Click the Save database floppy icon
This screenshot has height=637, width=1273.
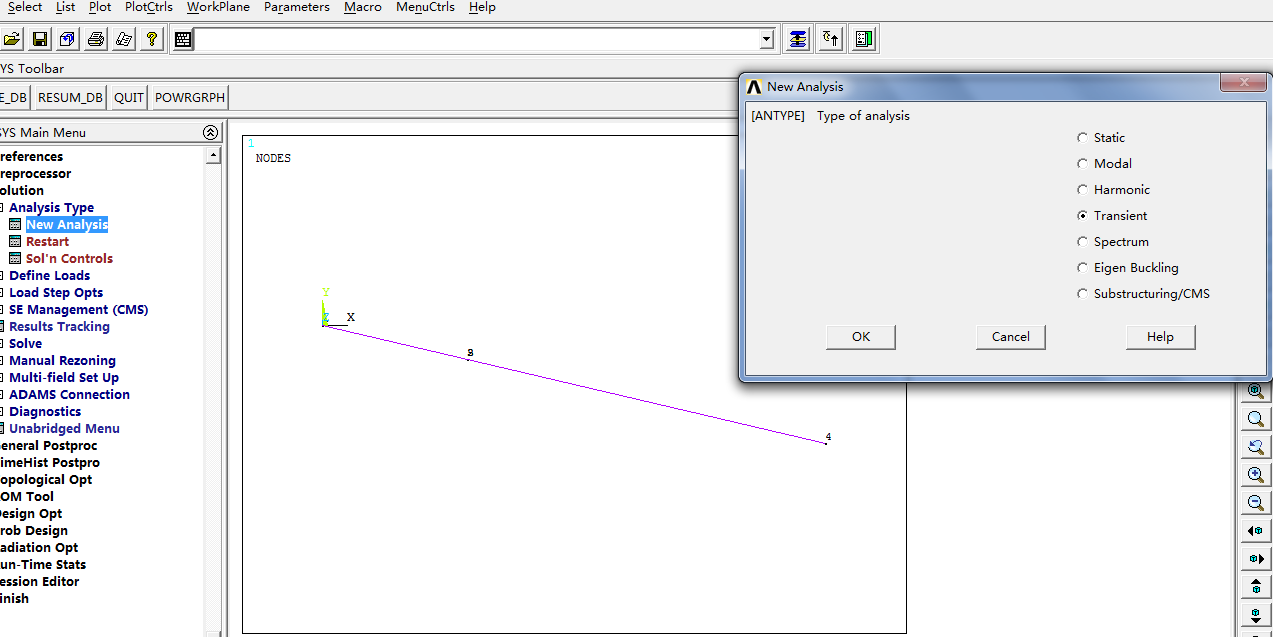click(x=40, y=39)
